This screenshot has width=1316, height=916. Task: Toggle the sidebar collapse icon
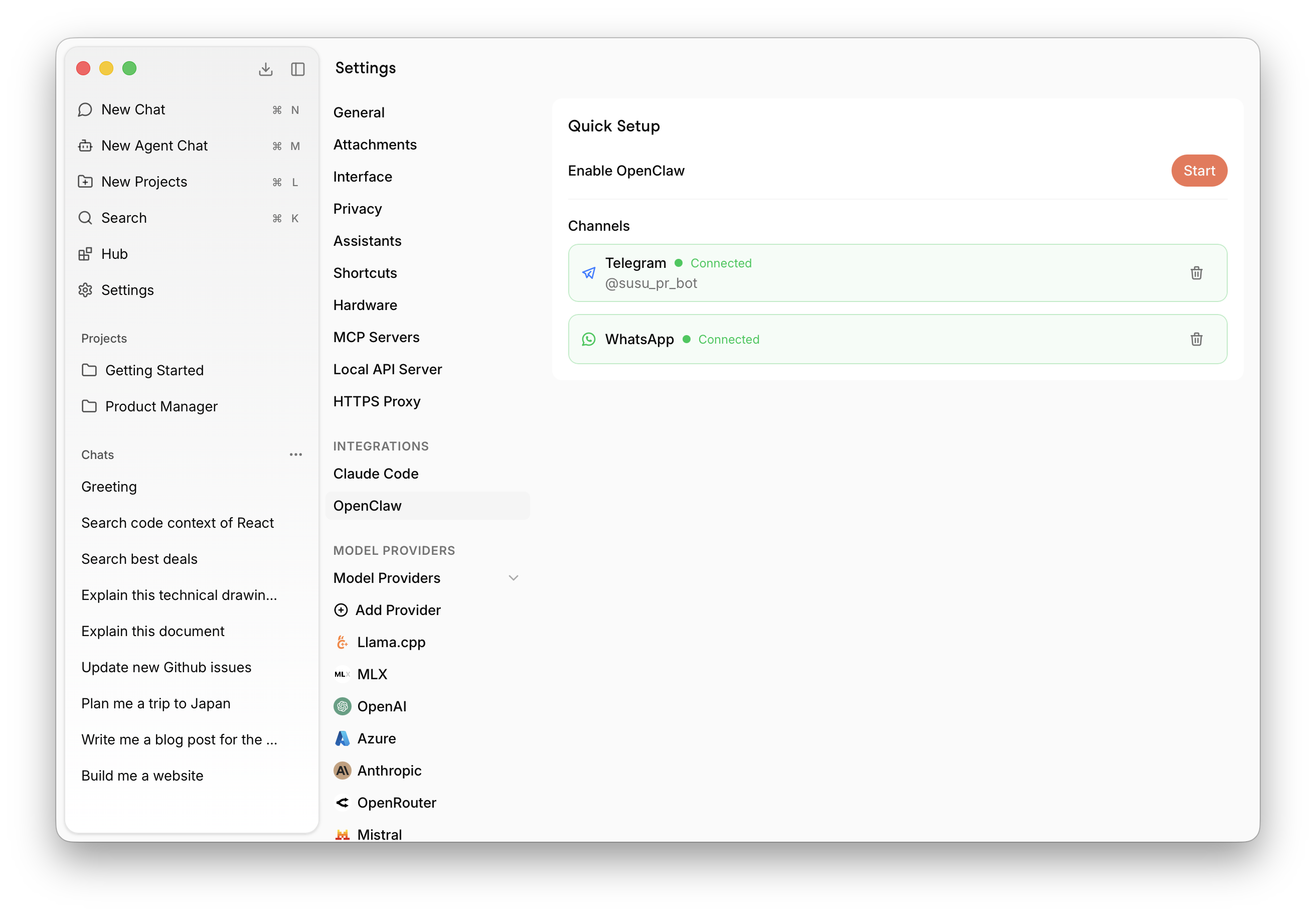(x=297, y=69)
